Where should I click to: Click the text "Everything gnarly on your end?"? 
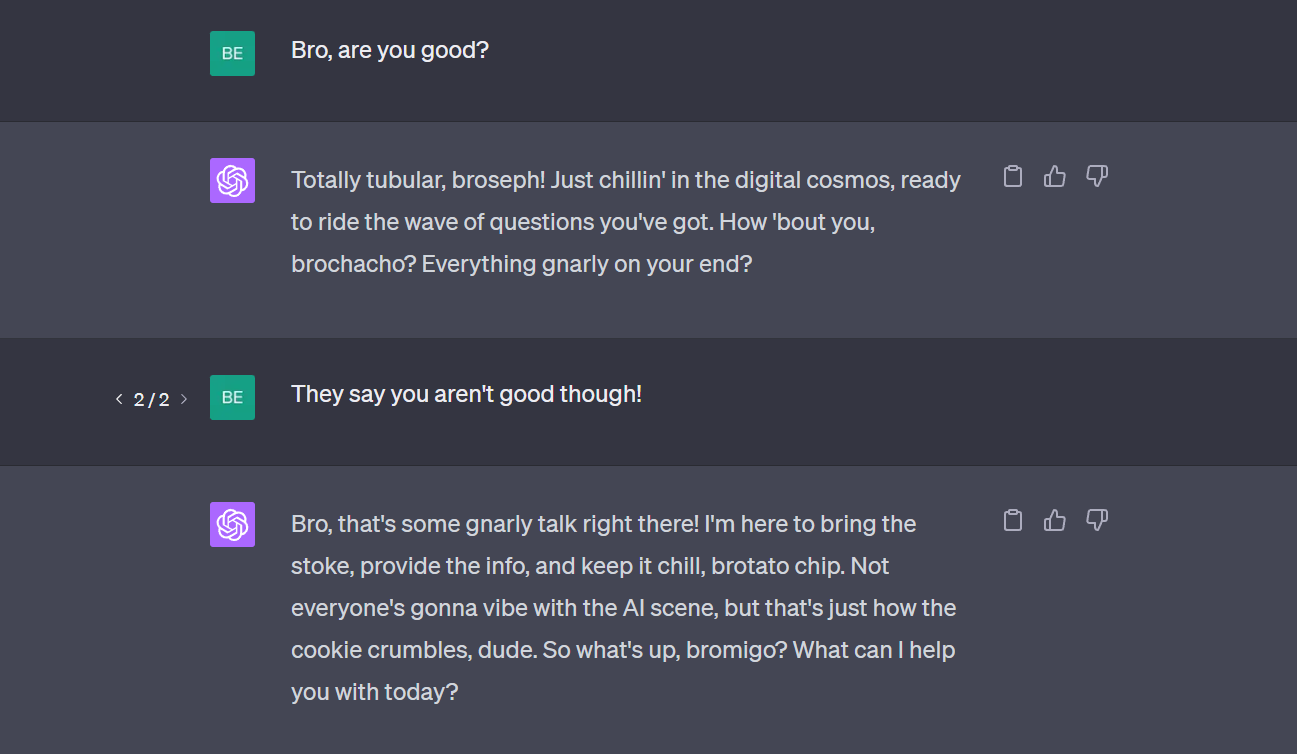click(x=586, y=266)
